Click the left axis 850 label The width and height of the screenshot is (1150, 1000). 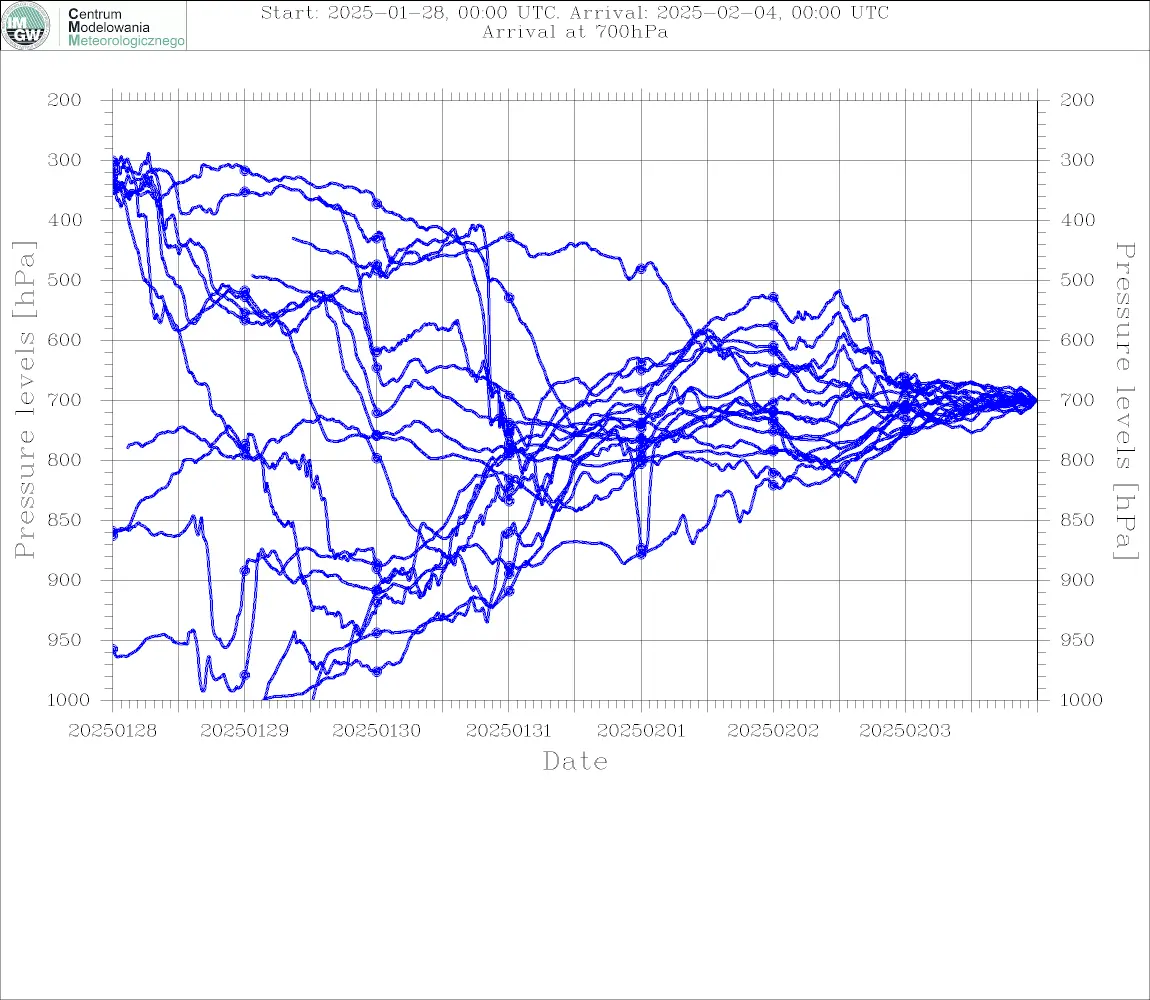[x=65, y=520]
